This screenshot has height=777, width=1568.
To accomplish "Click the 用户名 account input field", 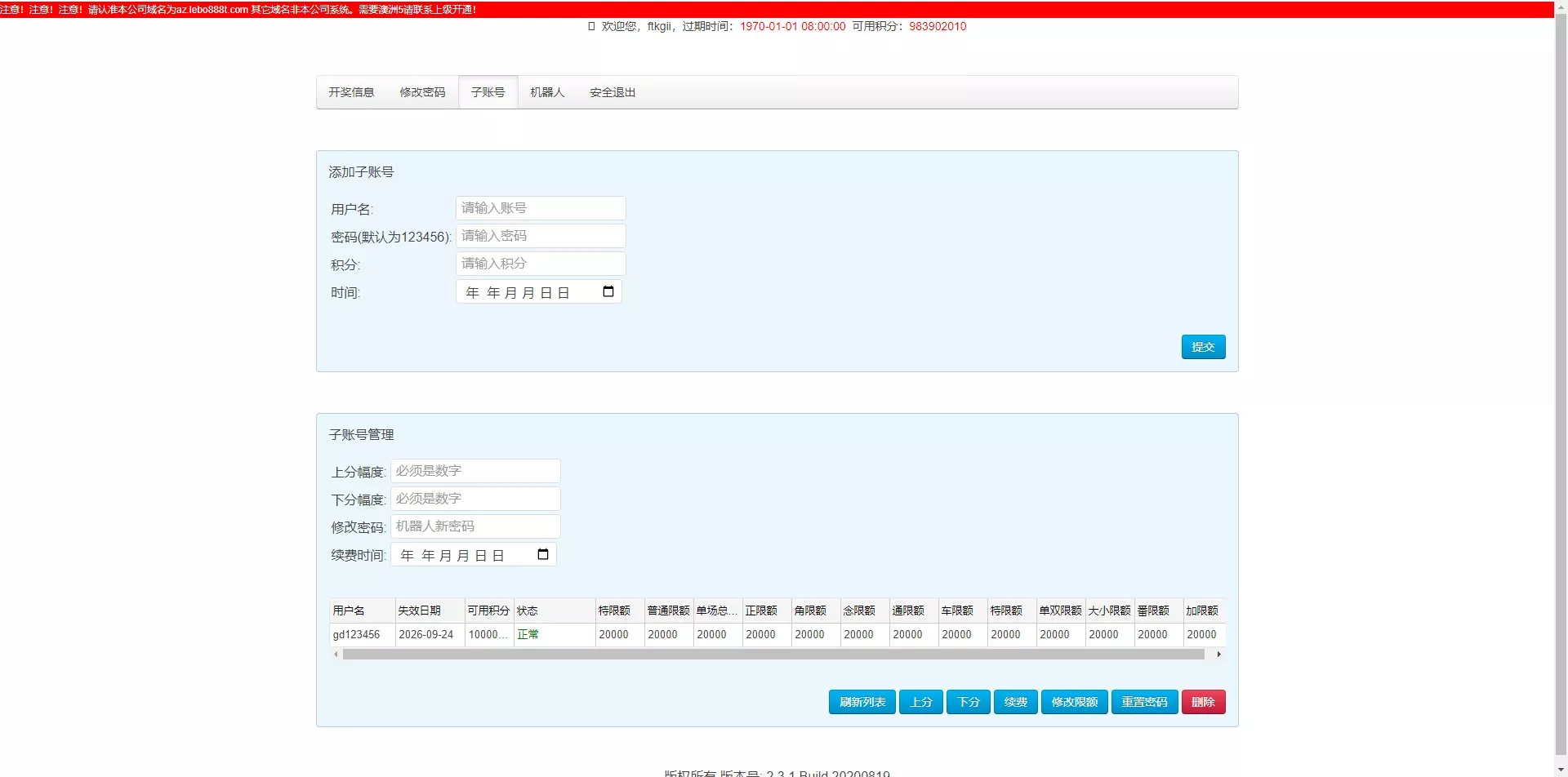I will (x=539, y=208).
